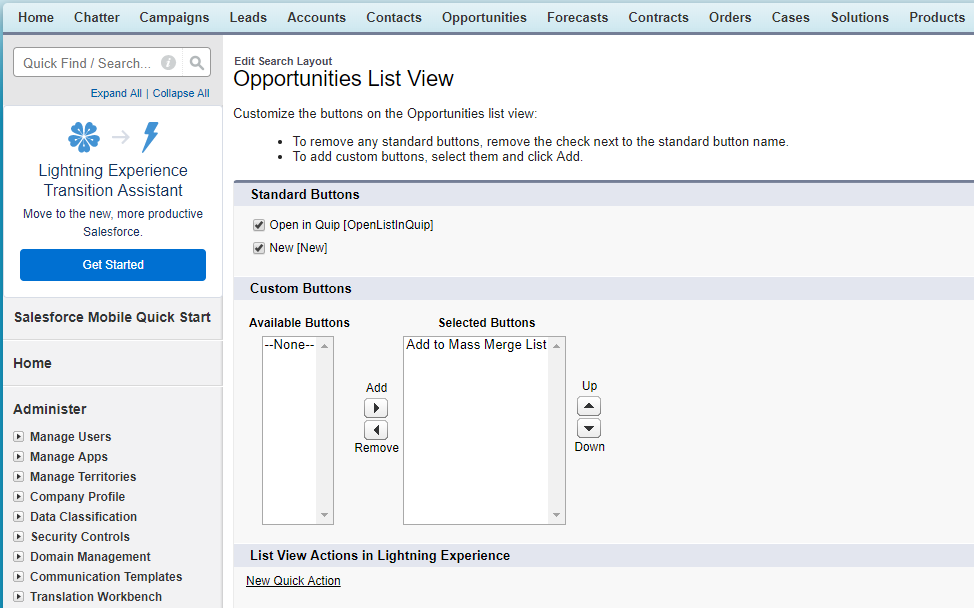Expand Manage Users section
974x608 pixels.
19,437
